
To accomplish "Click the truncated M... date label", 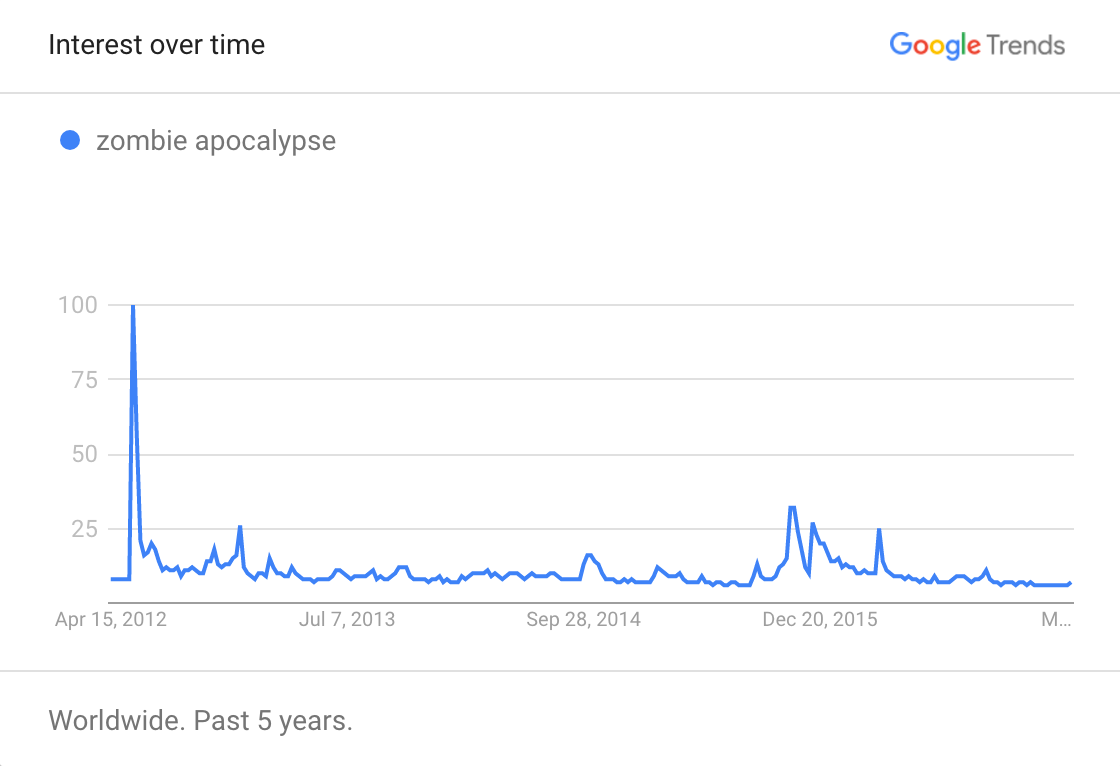I will pyautogui.click(x=1056, y=619).
